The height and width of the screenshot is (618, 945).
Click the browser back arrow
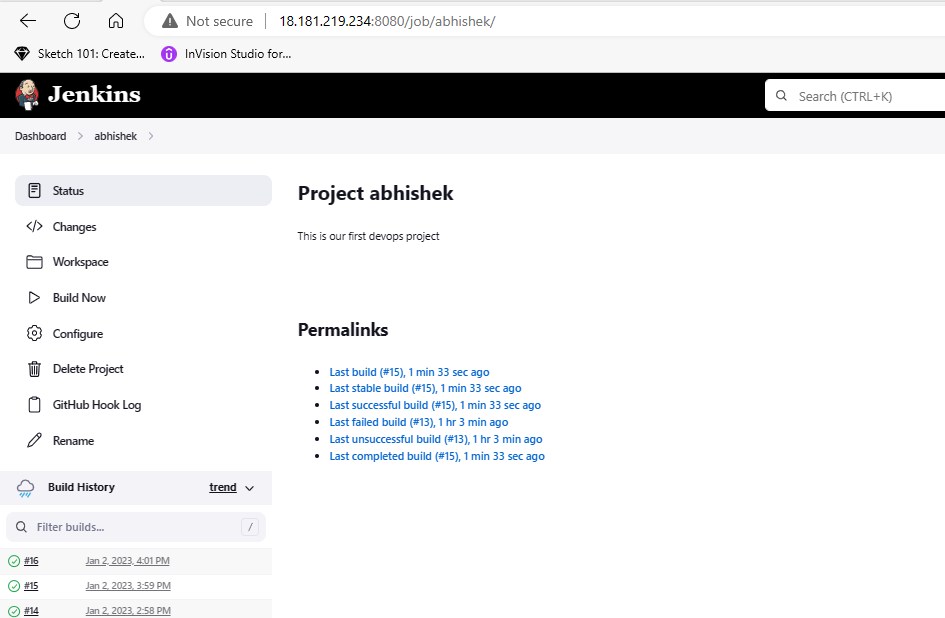pos(28,21)
